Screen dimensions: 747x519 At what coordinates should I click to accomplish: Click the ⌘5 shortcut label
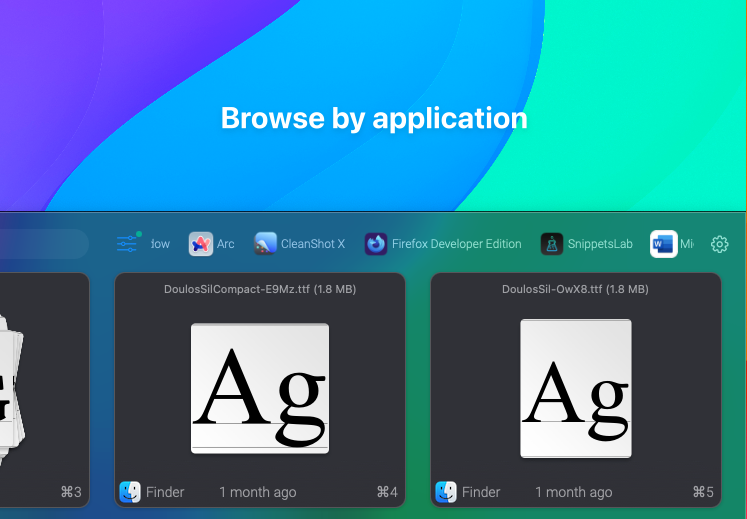pos(703,492)
